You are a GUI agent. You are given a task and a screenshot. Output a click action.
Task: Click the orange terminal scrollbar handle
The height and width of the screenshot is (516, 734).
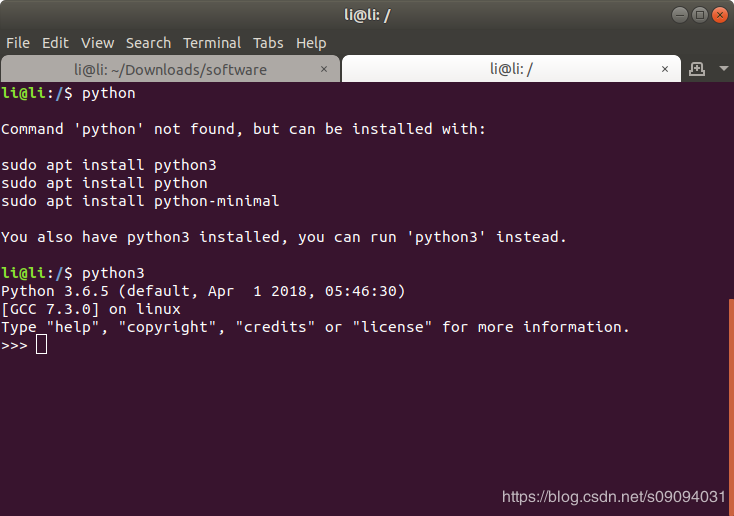click(731, 406)
